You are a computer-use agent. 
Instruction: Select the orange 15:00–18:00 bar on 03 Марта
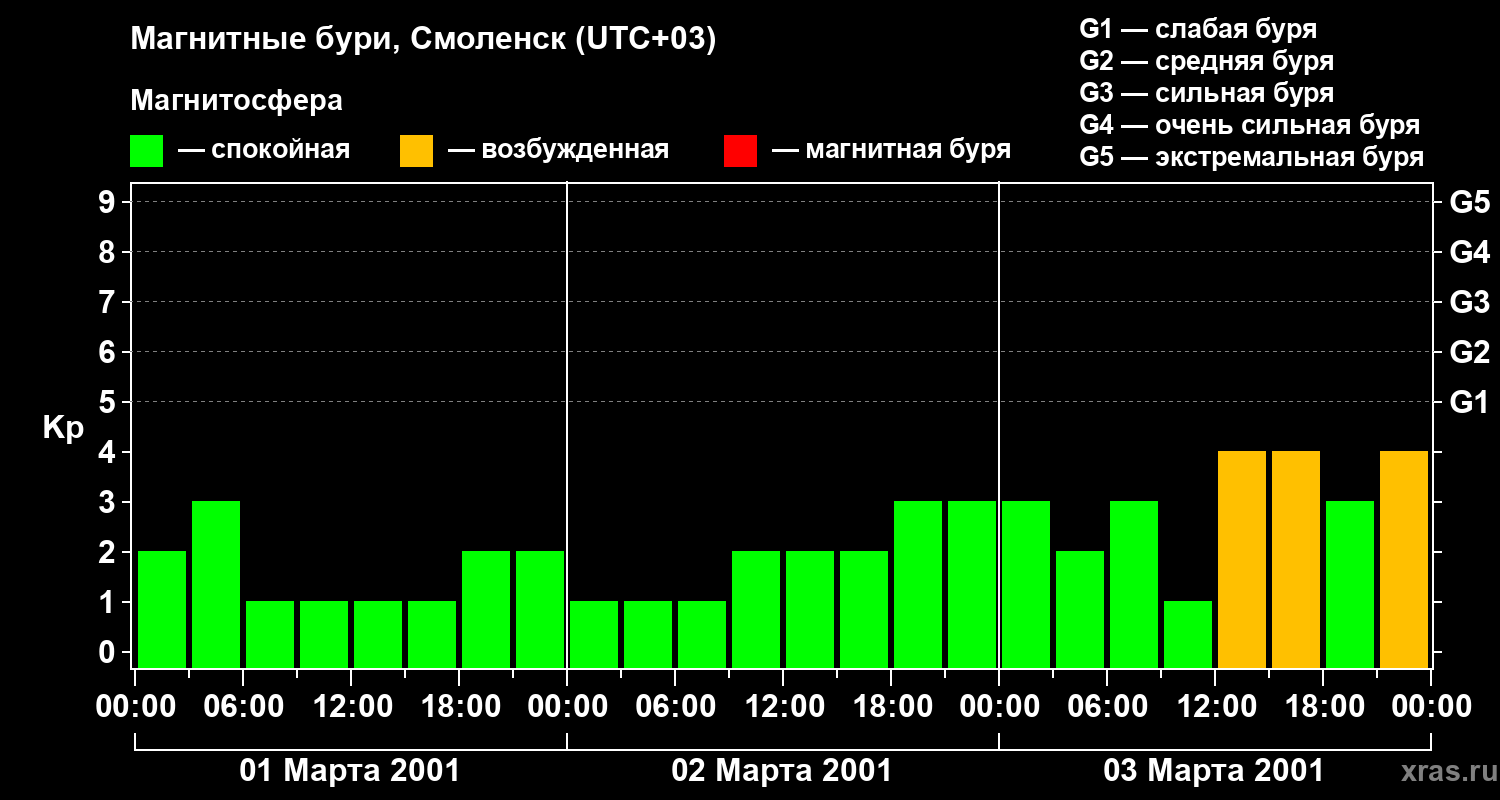point(1296,559)
